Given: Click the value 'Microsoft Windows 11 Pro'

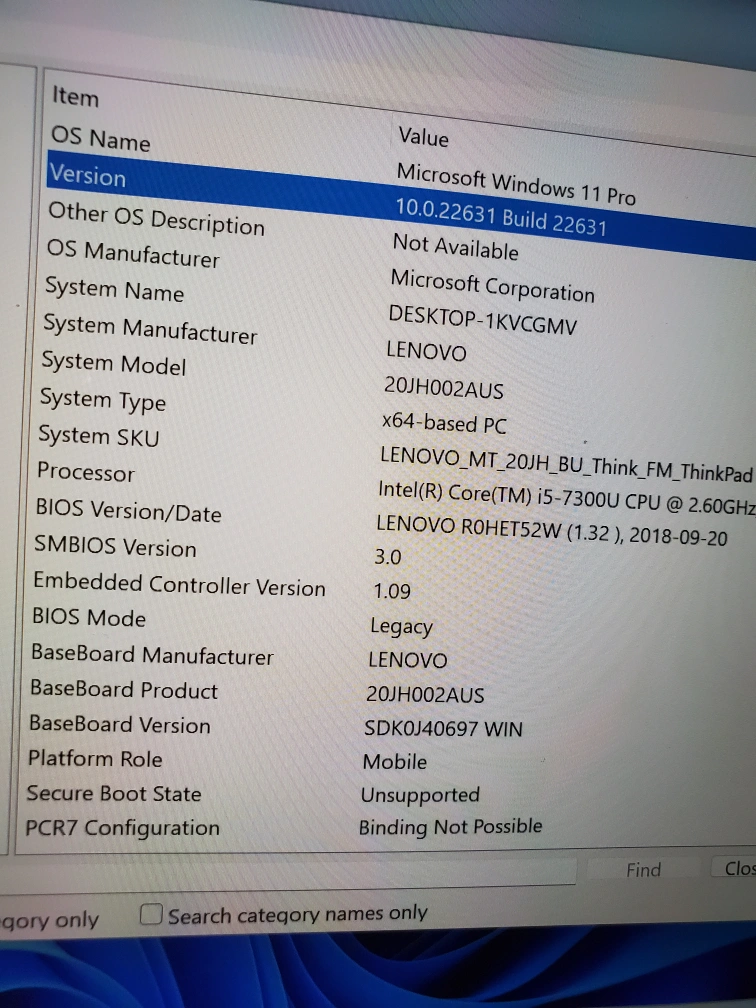Looking at the screenshot, I should click(x=516, y=183).
